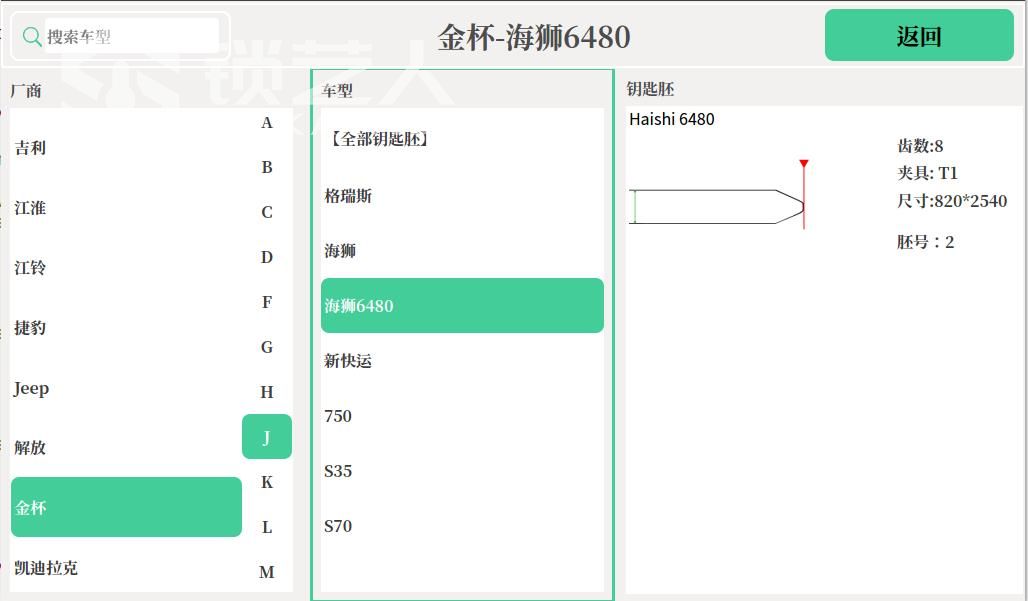Click the Haishi 6480 key blank title
The width and height of the screenshot is (1028, 601).
[671, 119]
